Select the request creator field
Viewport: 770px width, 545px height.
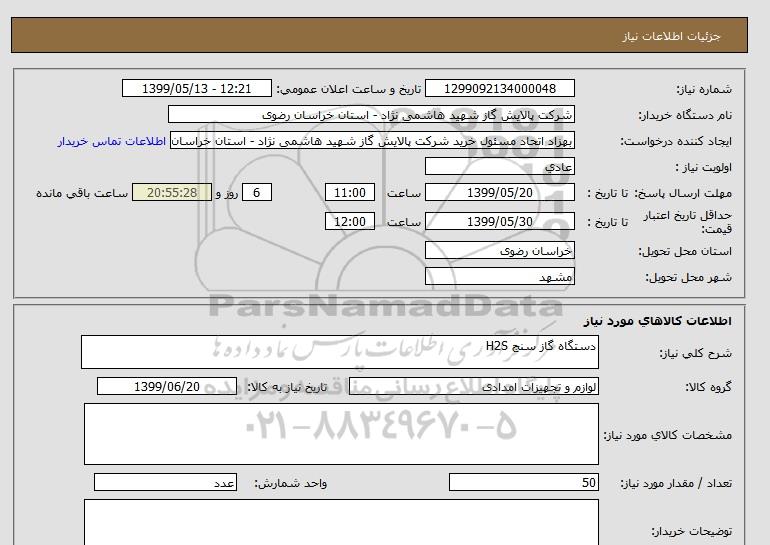pyautogui.click(x=372, y=140)
